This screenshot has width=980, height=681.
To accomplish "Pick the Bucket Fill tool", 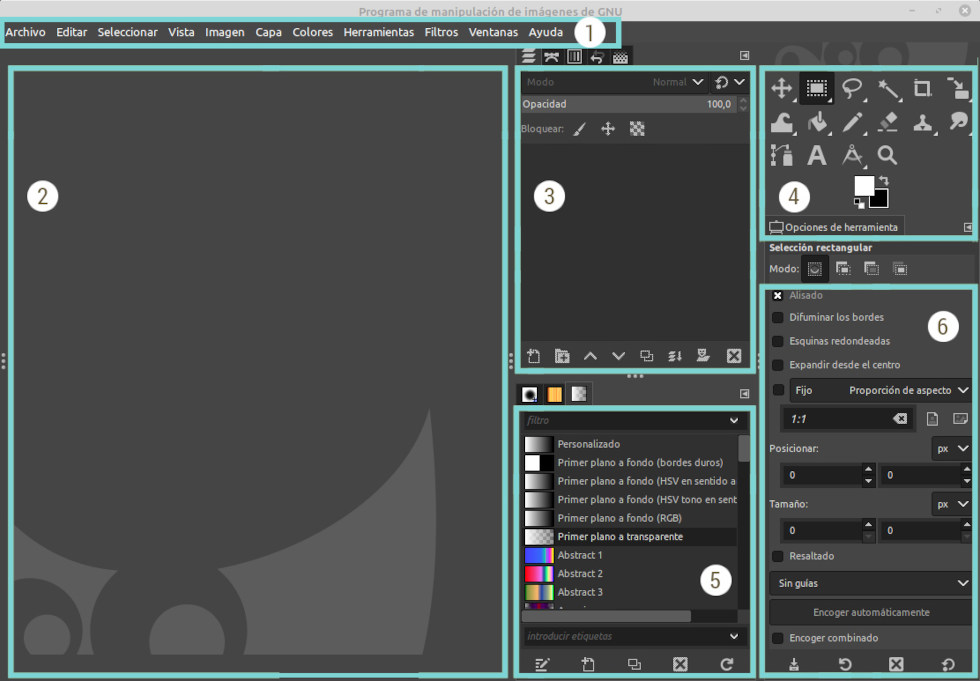I will point(817,122).
